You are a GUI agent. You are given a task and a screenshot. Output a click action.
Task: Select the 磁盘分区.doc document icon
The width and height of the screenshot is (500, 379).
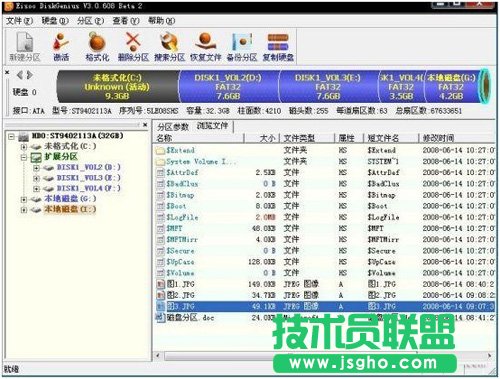pos(161,318)
